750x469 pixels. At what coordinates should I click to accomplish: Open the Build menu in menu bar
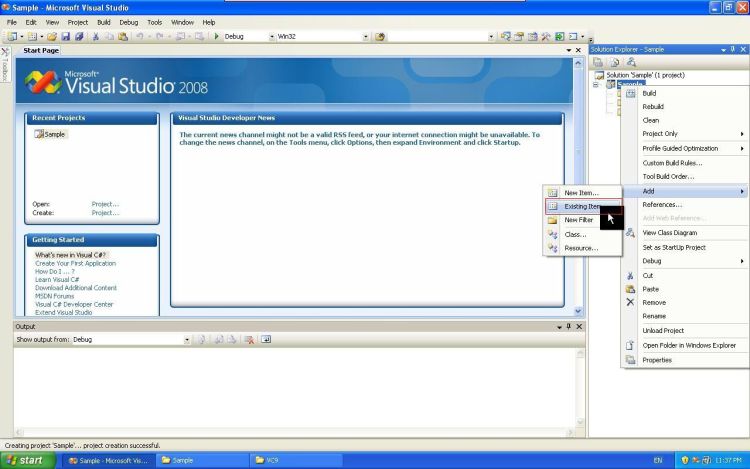(104, 22)
